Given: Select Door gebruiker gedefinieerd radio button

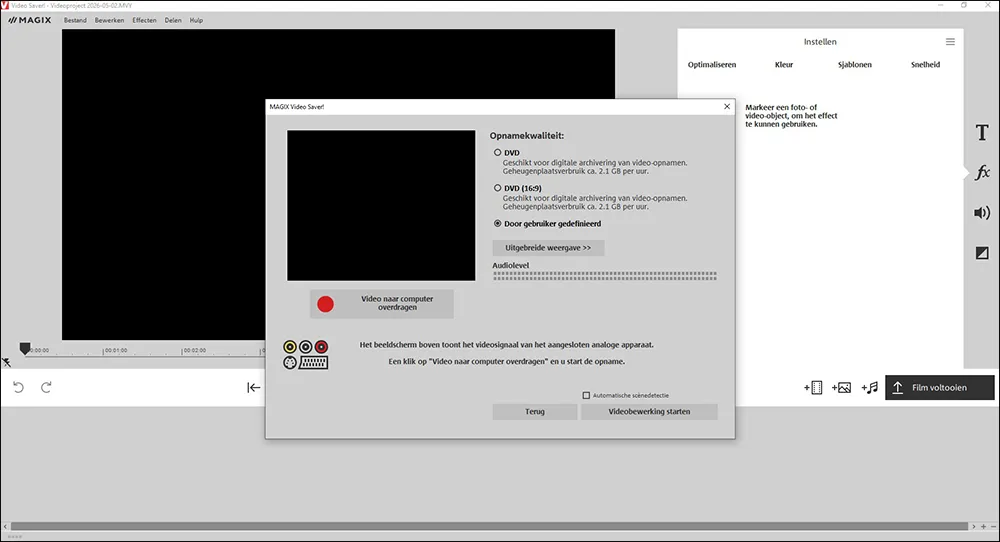Looking at the screenshot, I should coord(497,224).
